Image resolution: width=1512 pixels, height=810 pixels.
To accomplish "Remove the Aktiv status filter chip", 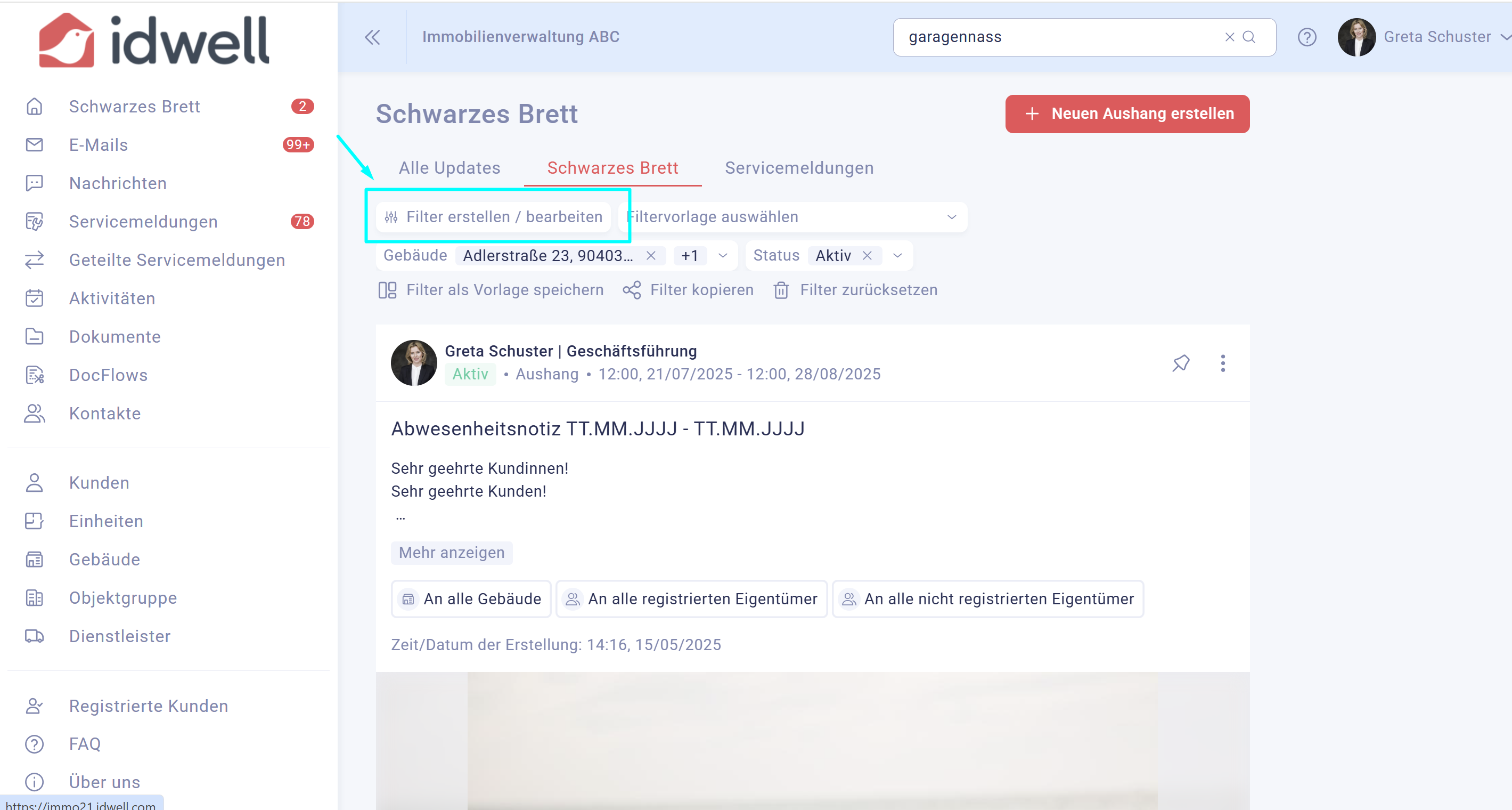I will pos(867,255).
